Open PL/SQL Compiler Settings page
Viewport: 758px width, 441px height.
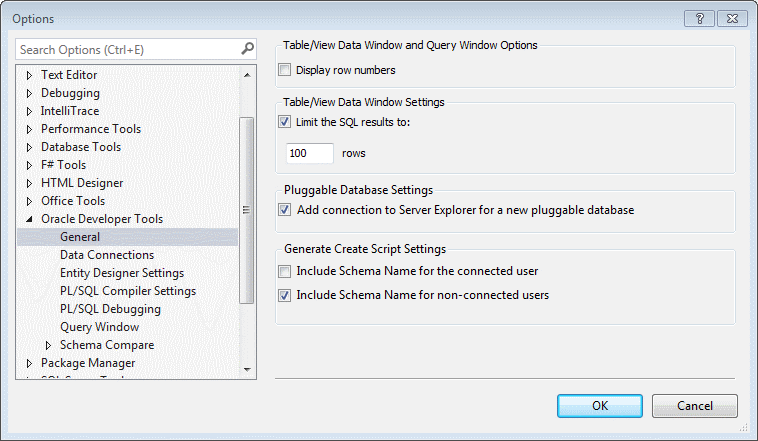pos(128,291)
